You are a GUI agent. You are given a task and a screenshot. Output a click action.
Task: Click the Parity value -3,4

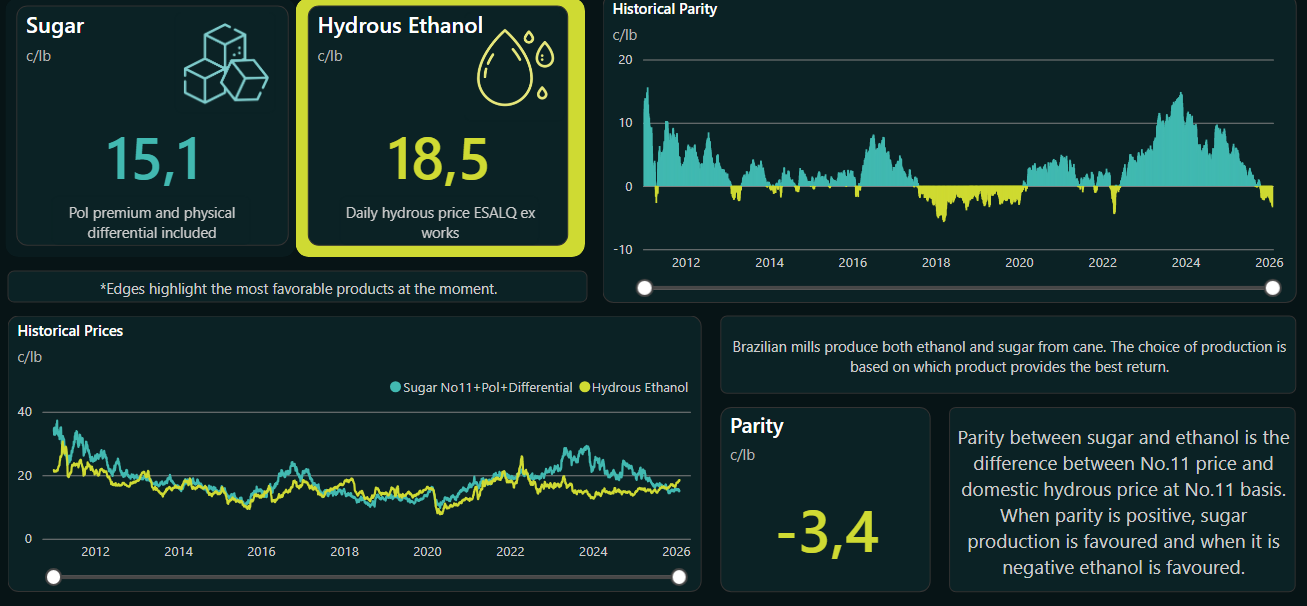click(827, 533)
